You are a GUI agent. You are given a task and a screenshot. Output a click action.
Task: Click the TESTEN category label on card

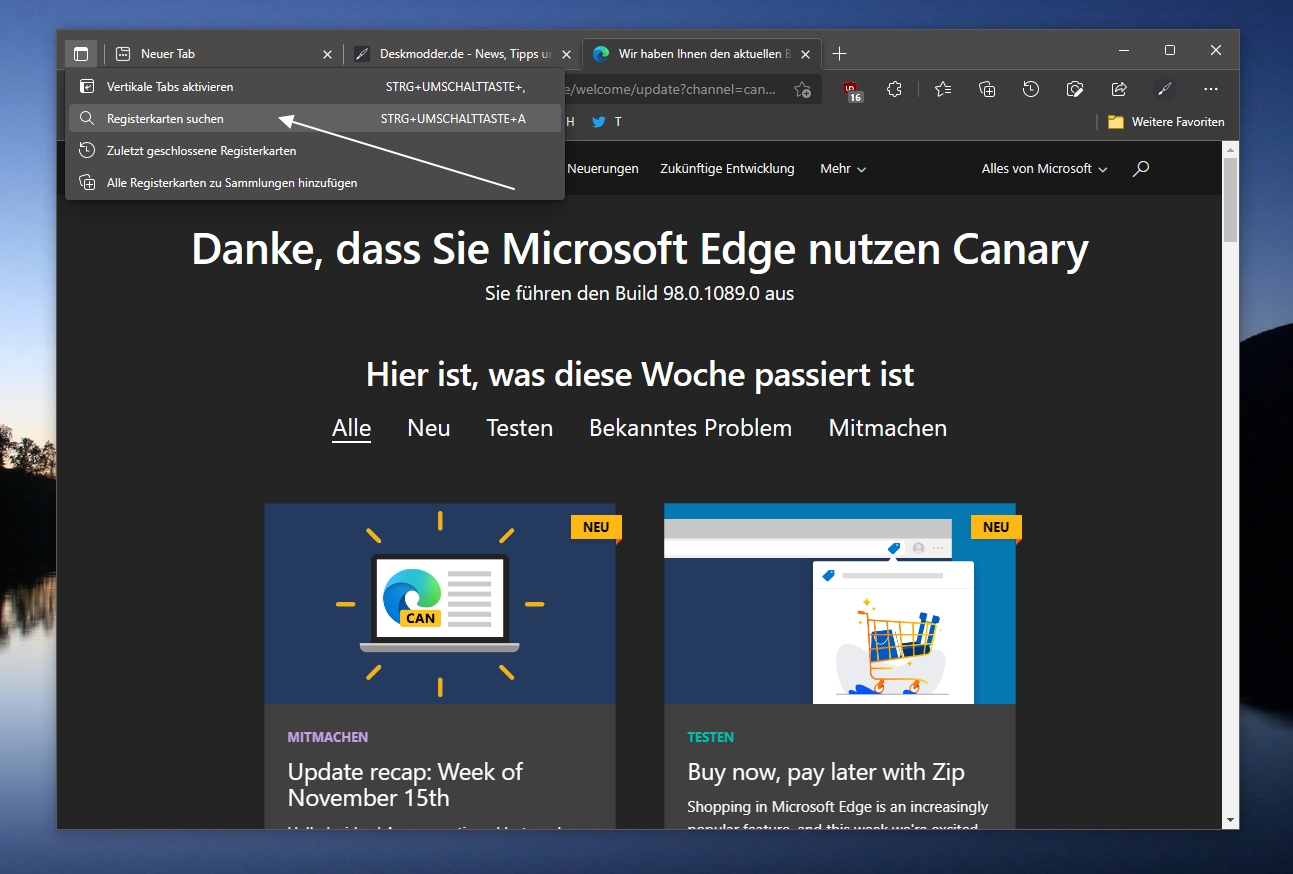(x=711, y=737)
